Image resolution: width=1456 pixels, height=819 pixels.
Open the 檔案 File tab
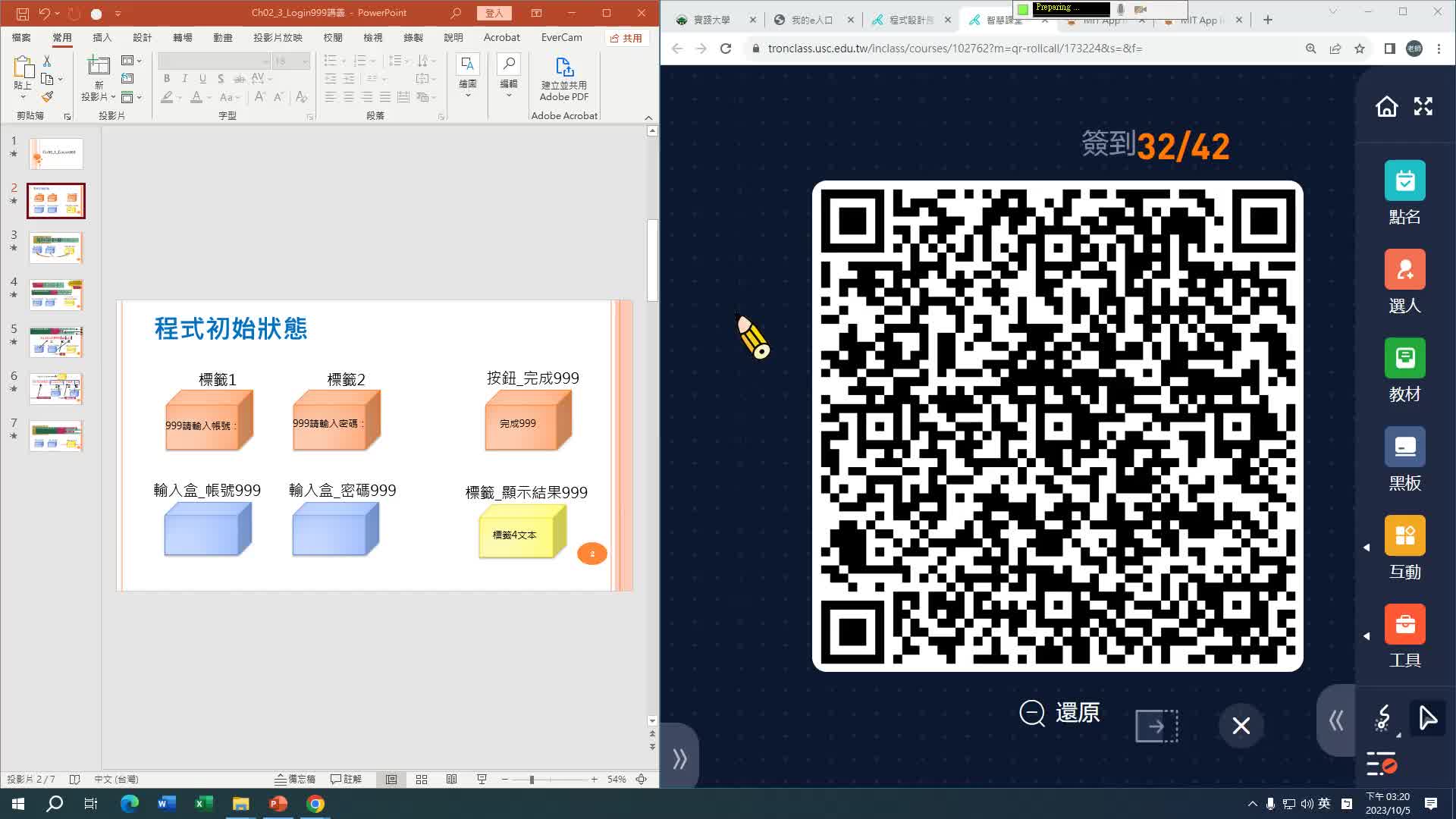[x=21, y=37]
